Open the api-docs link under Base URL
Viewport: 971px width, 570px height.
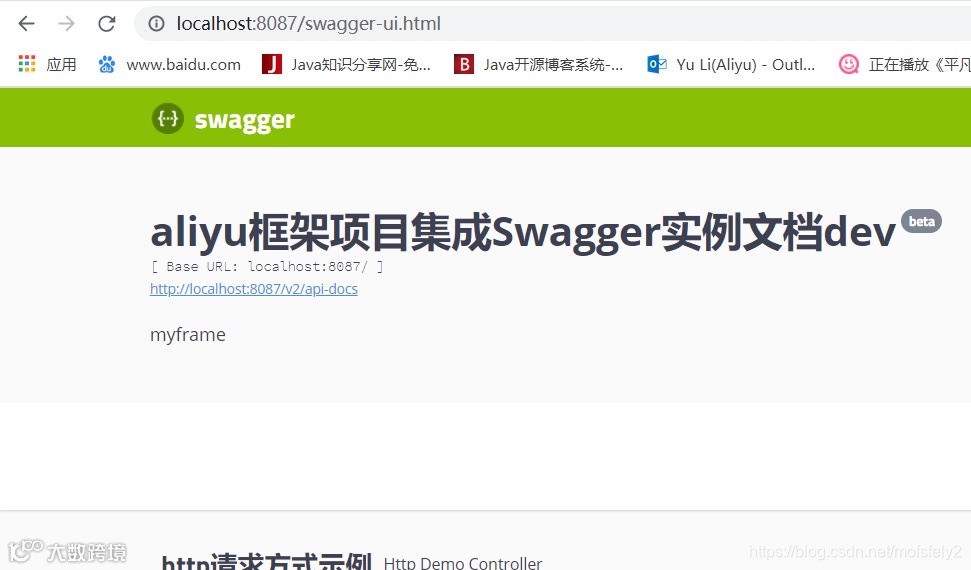pos(254,289)
